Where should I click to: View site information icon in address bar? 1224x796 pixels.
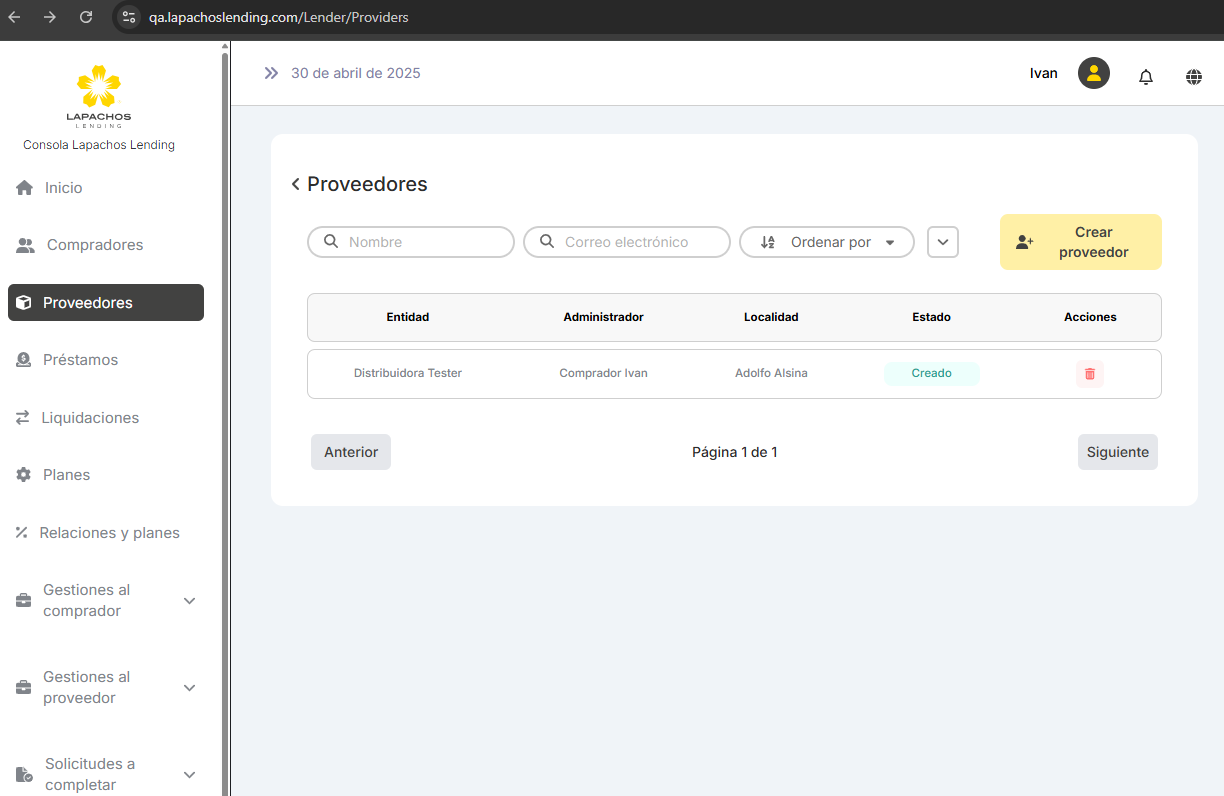click(129, 17)
